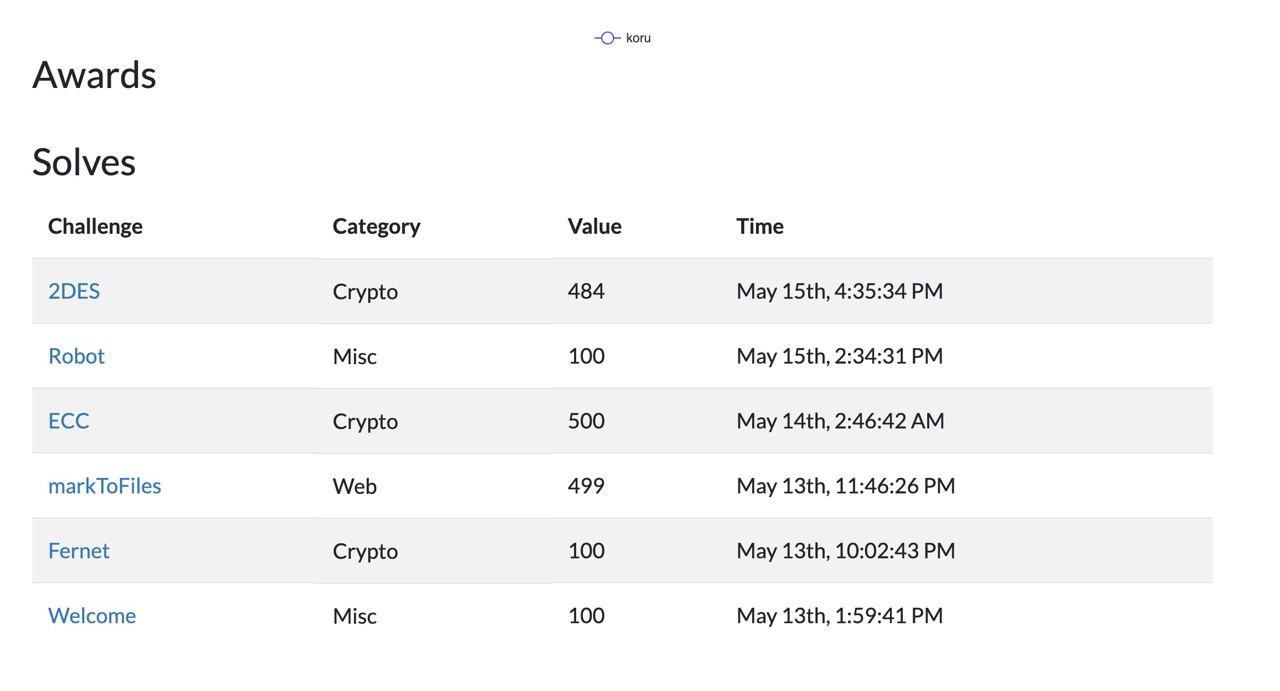Open the Fernet challenge link
Viewport: 1280px width, 691px height.
click(x=79, y=551)
